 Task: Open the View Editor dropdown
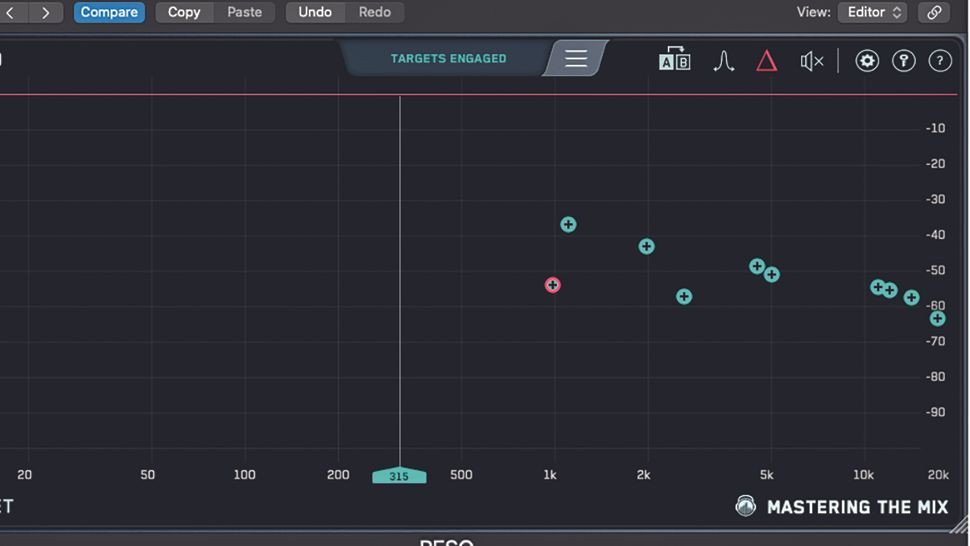coord(872,12)
